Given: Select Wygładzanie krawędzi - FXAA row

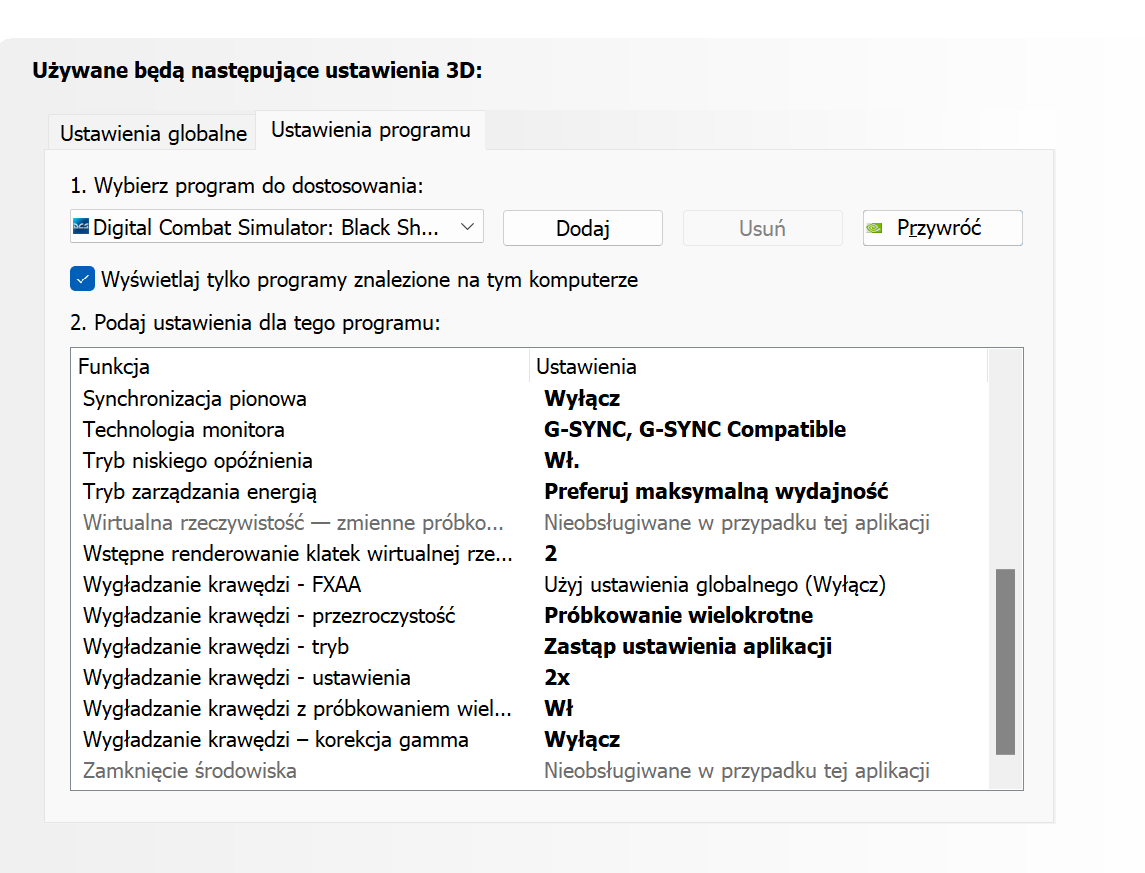Looking at the screenshot, I should pyautogui.click(x=530, y=585).
